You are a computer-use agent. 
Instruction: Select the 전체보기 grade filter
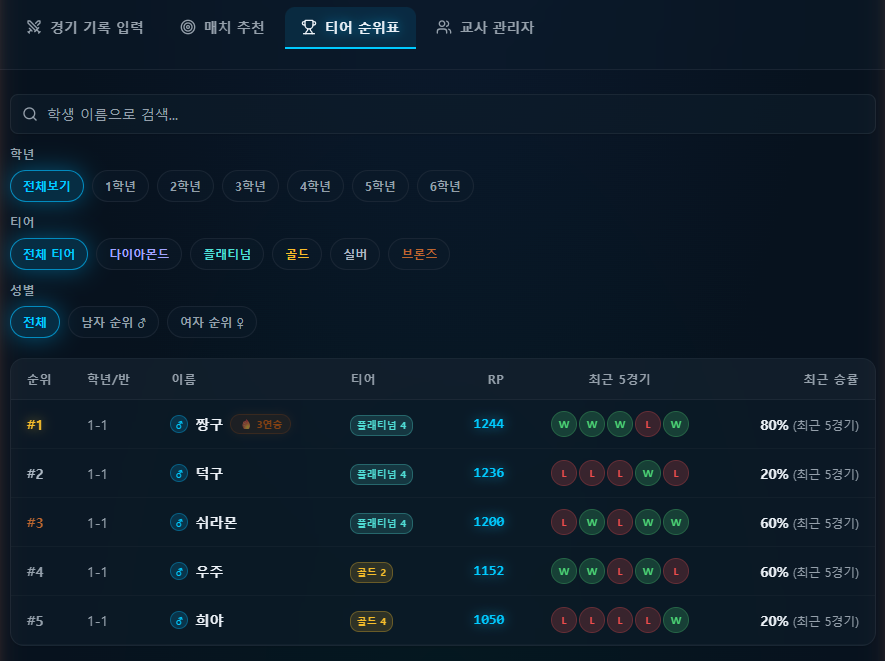pyautogui.click(x=47, y=186)
